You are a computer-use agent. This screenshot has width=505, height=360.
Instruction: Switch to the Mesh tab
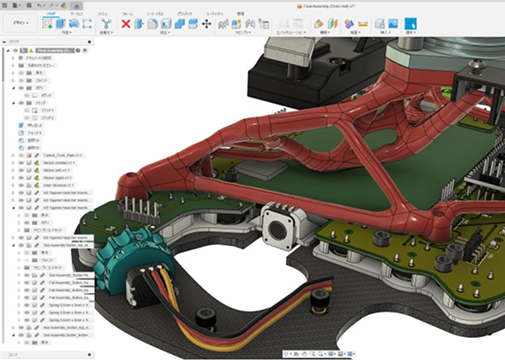102,14
